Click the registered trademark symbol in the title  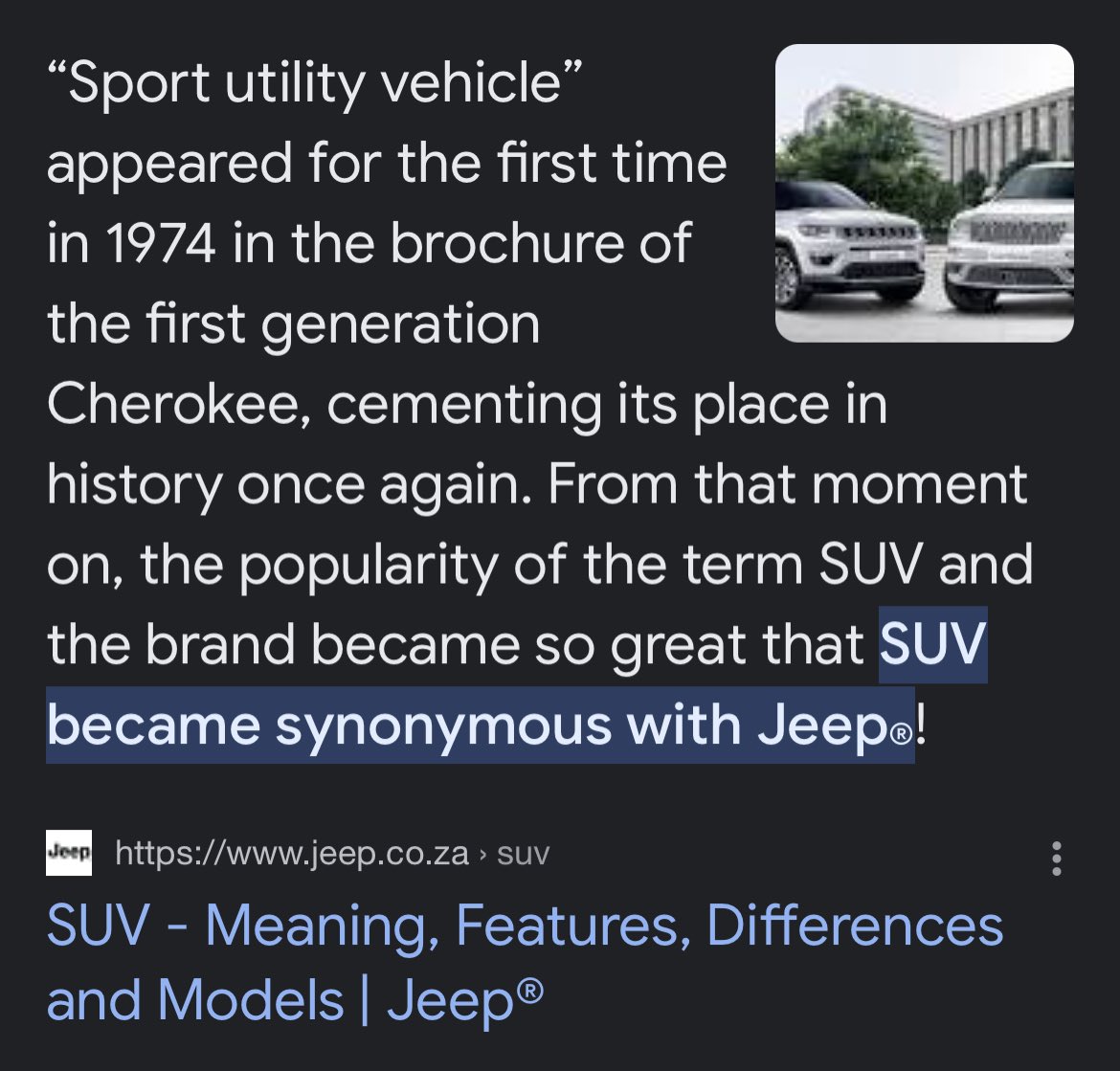[x=529, y=991]
